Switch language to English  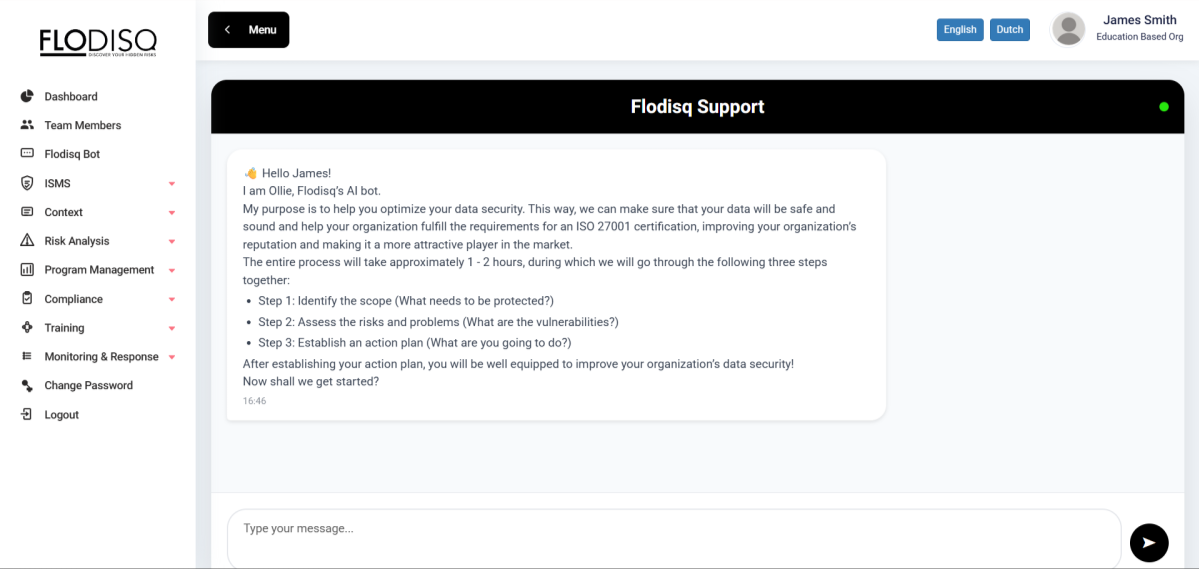coord(959,30)
